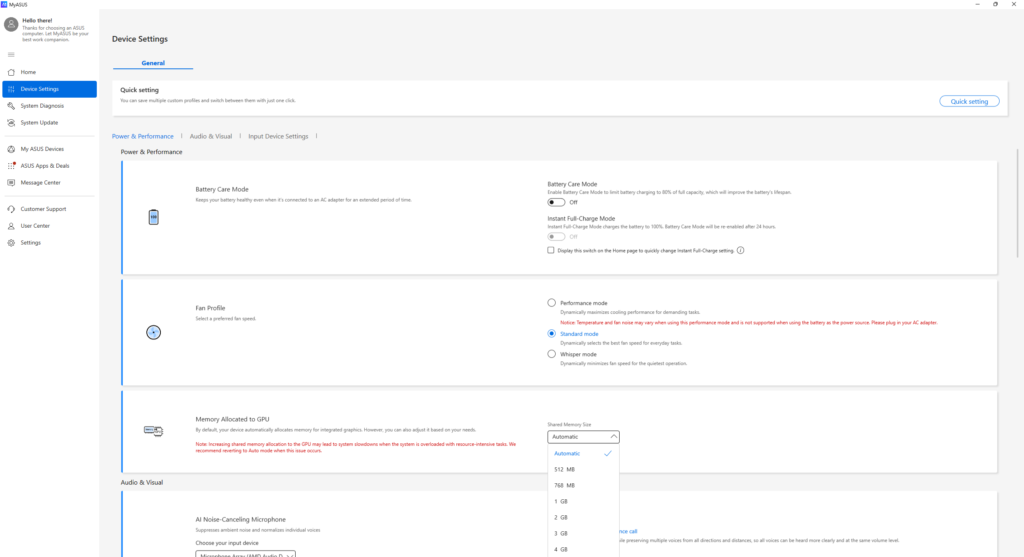Choose Automatic shared memory option
This screenshot has width=1024, height=557.
(x=583, y=453)
